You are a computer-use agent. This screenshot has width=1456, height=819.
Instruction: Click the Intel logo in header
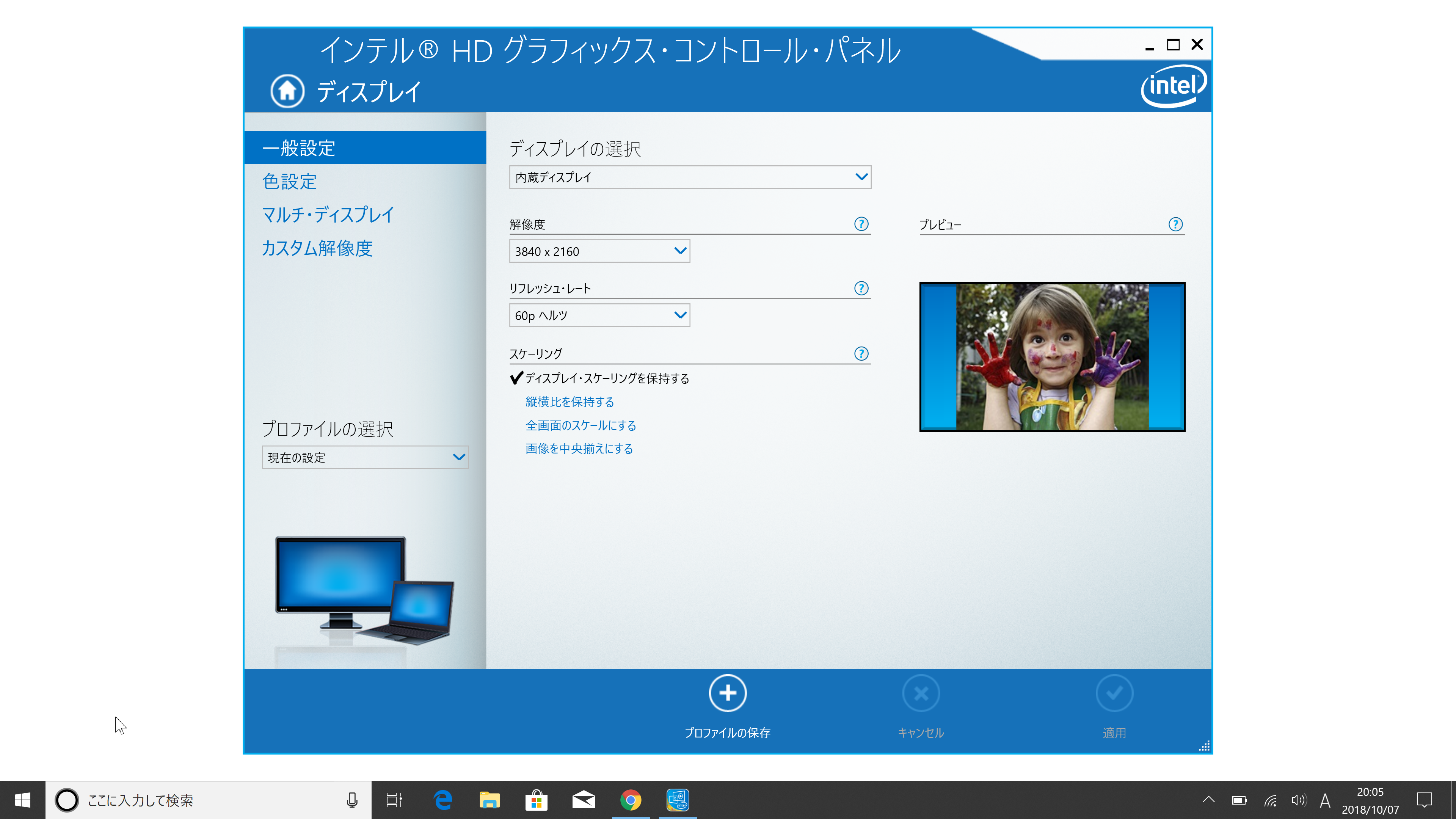[x=1174, y=86]
